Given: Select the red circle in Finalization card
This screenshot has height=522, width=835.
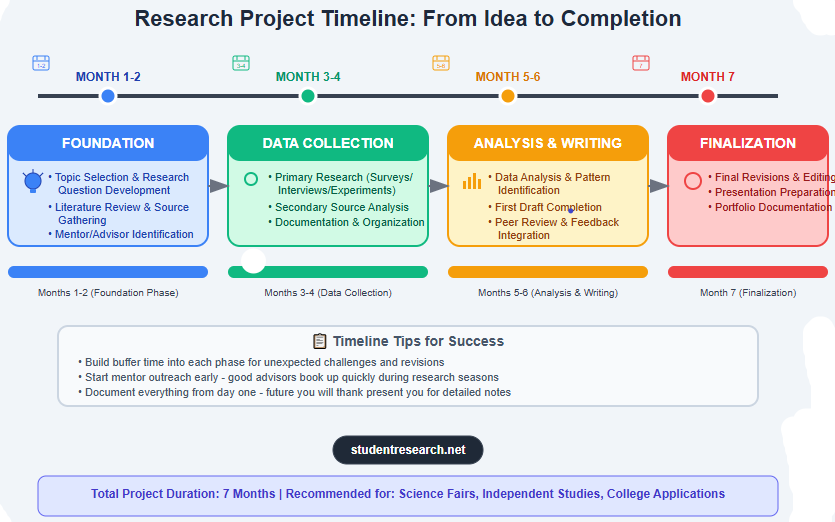Looking at the screenshot, I should point(692,181).
